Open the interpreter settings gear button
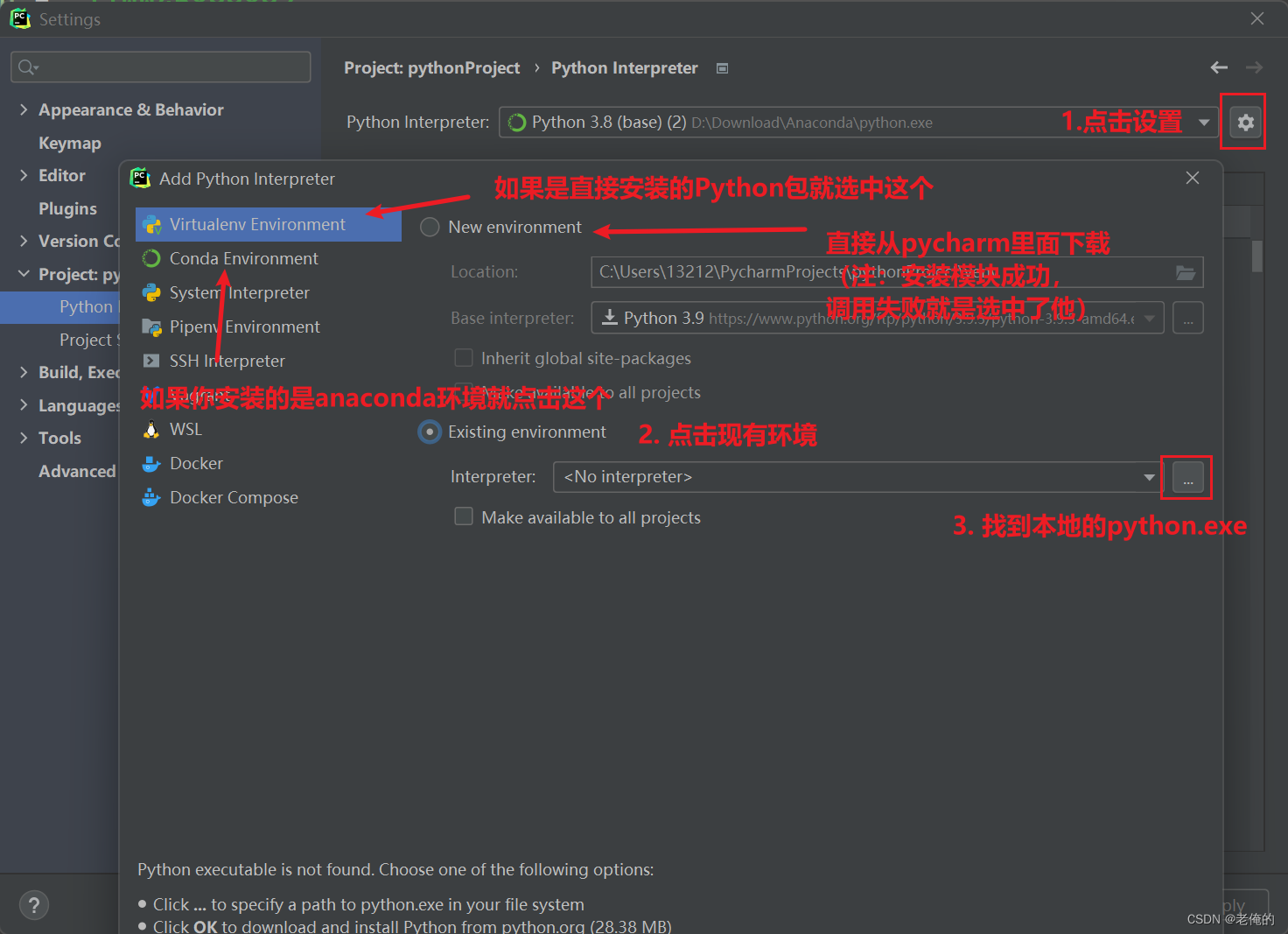Image resolution: width=1288 pixels, height=934 pixels. [1245, 123]
